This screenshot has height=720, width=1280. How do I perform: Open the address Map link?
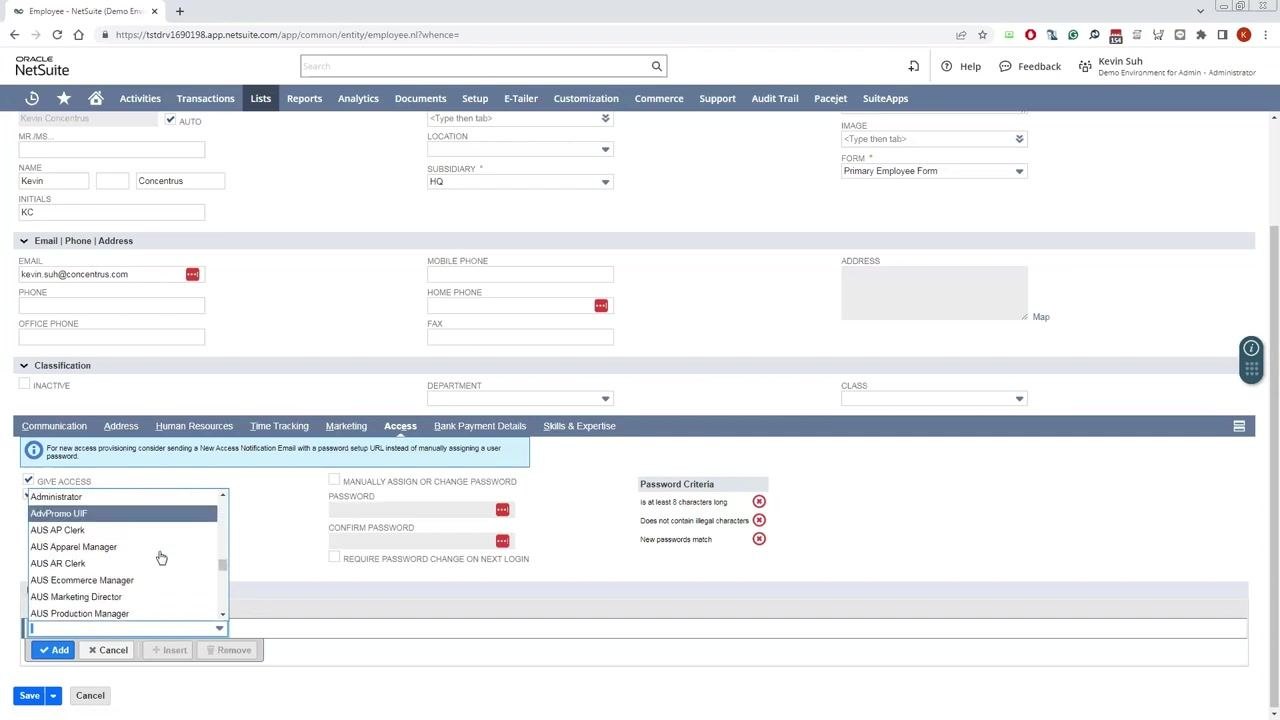click(1041, 317)
